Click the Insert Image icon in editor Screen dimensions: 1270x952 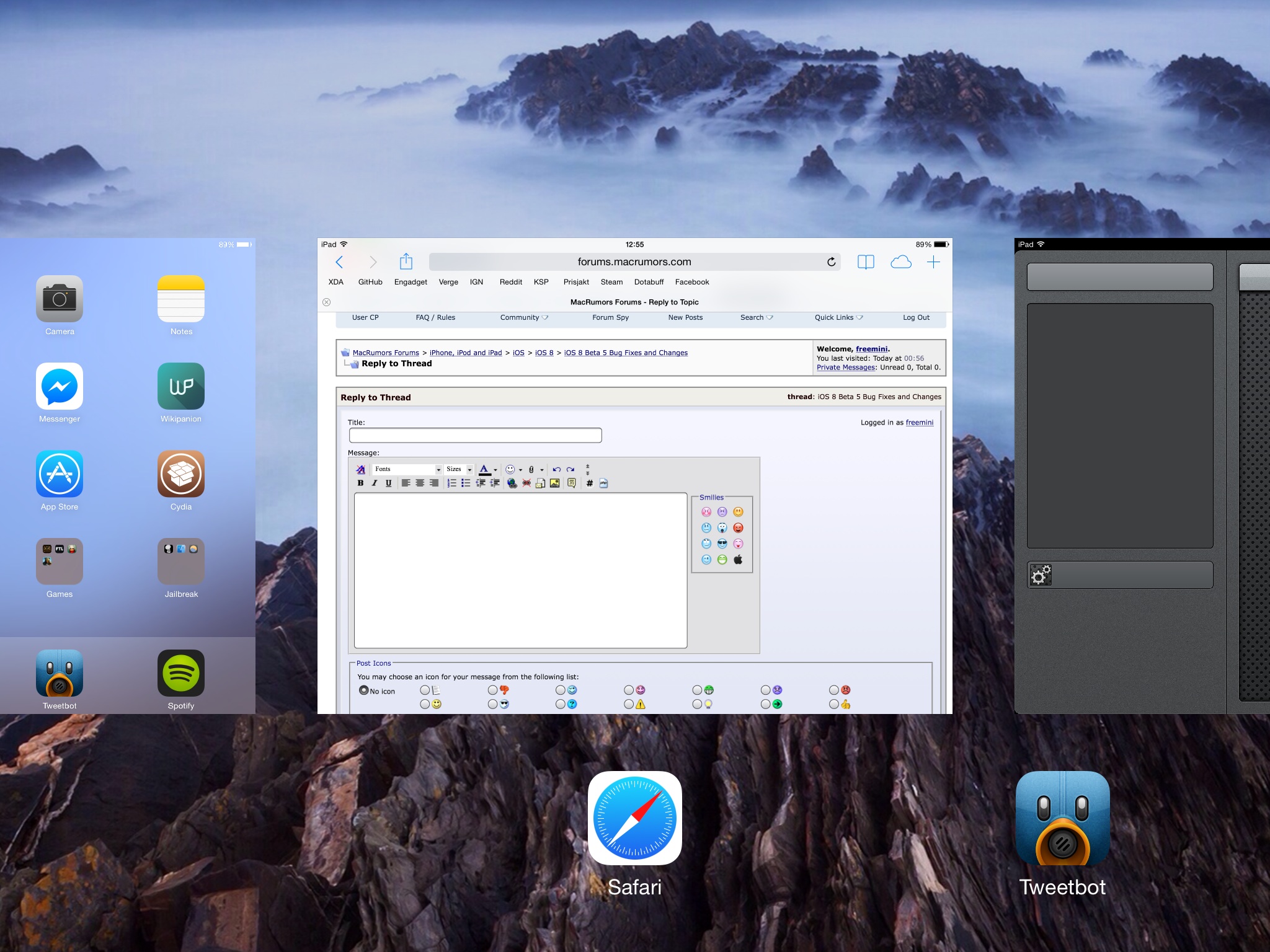click(x=554, y=483)
